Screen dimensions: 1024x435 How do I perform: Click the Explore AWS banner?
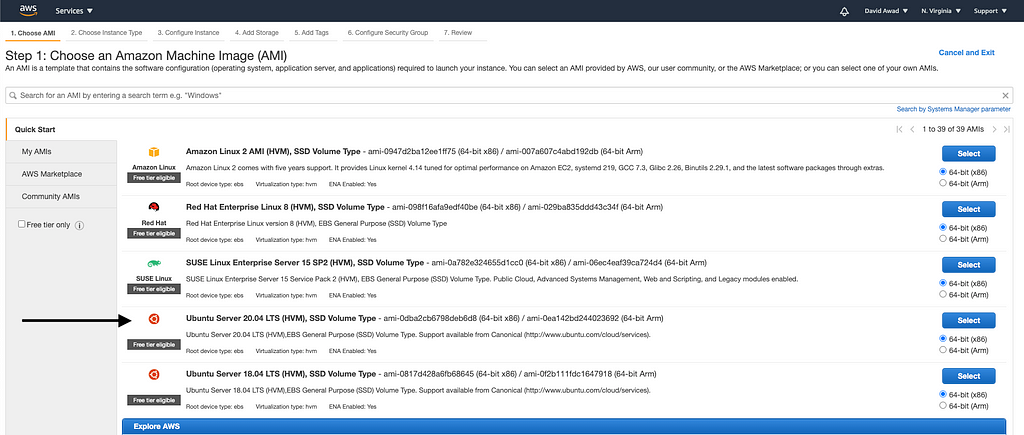coord(564,427)
